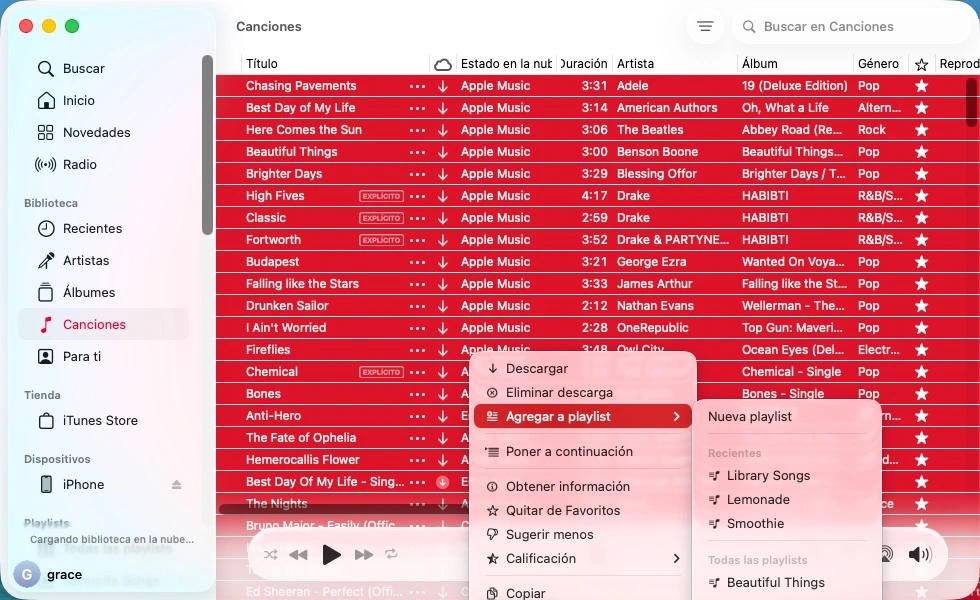
Task: Open more options for Anti-Hero
Action: click(418, 416)
